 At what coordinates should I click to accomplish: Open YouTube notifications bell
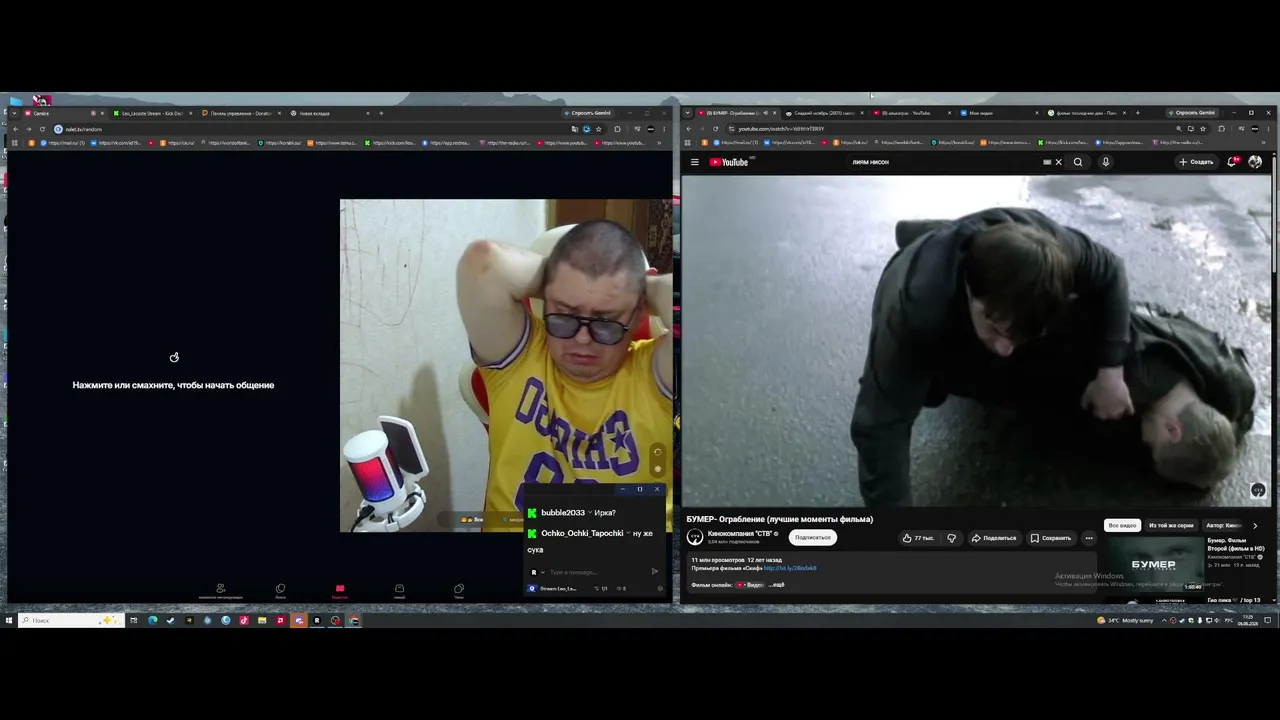pyautogui.click(x=1233, y=162)
